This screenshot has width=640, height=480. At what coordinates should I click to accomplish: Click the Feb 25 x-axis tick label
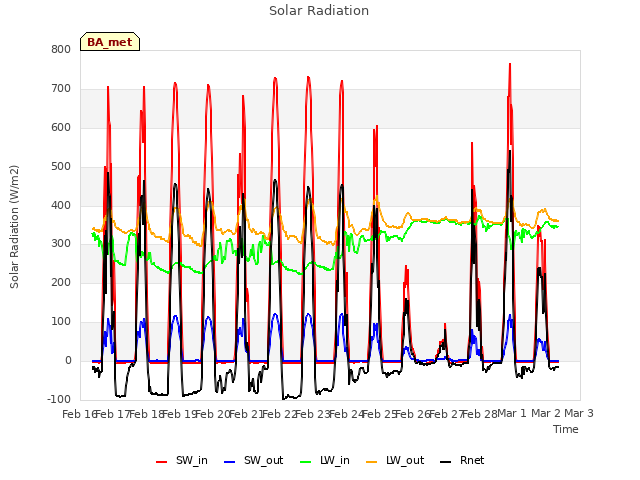(x=380, y=414)
